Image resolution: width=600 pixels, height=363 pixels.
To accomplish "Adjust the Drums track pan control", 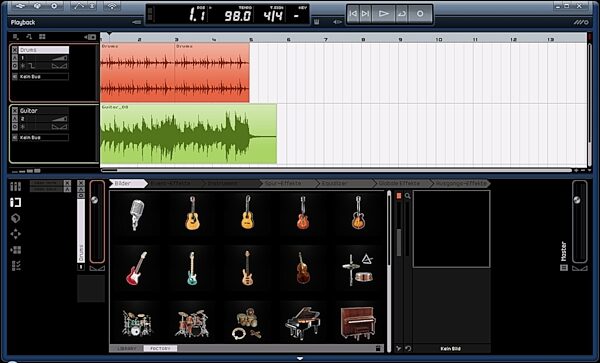I will pos(59,66).
